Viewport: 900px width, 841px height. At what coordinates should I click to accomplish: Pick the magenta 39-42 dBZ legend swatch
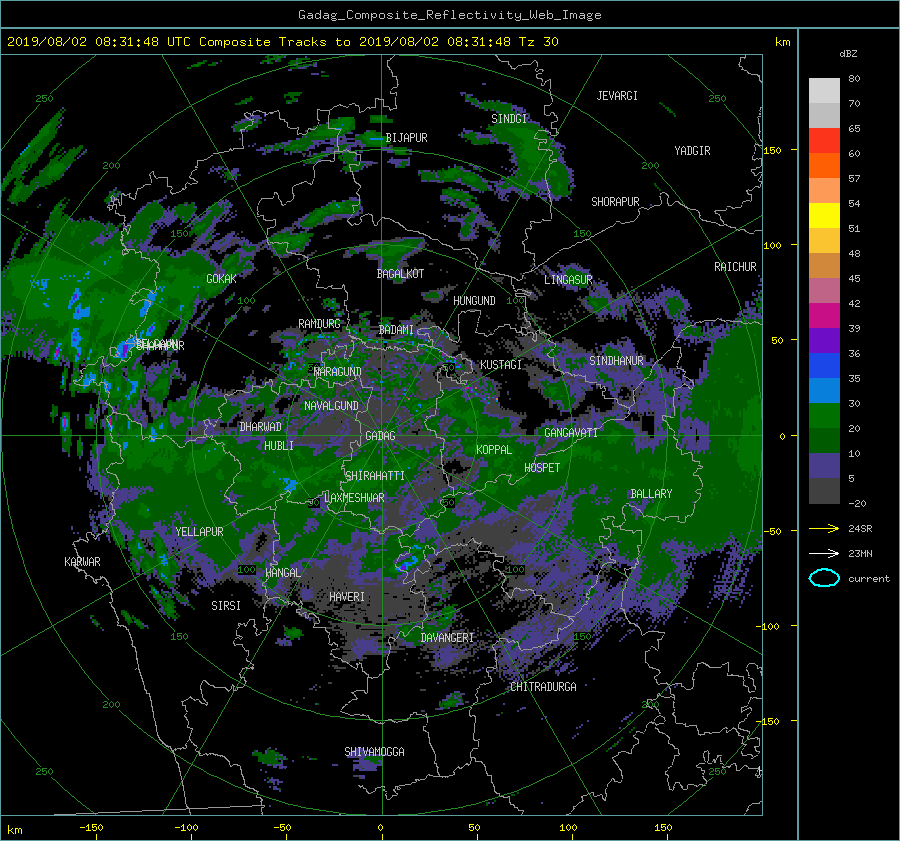tap(824, 316)
